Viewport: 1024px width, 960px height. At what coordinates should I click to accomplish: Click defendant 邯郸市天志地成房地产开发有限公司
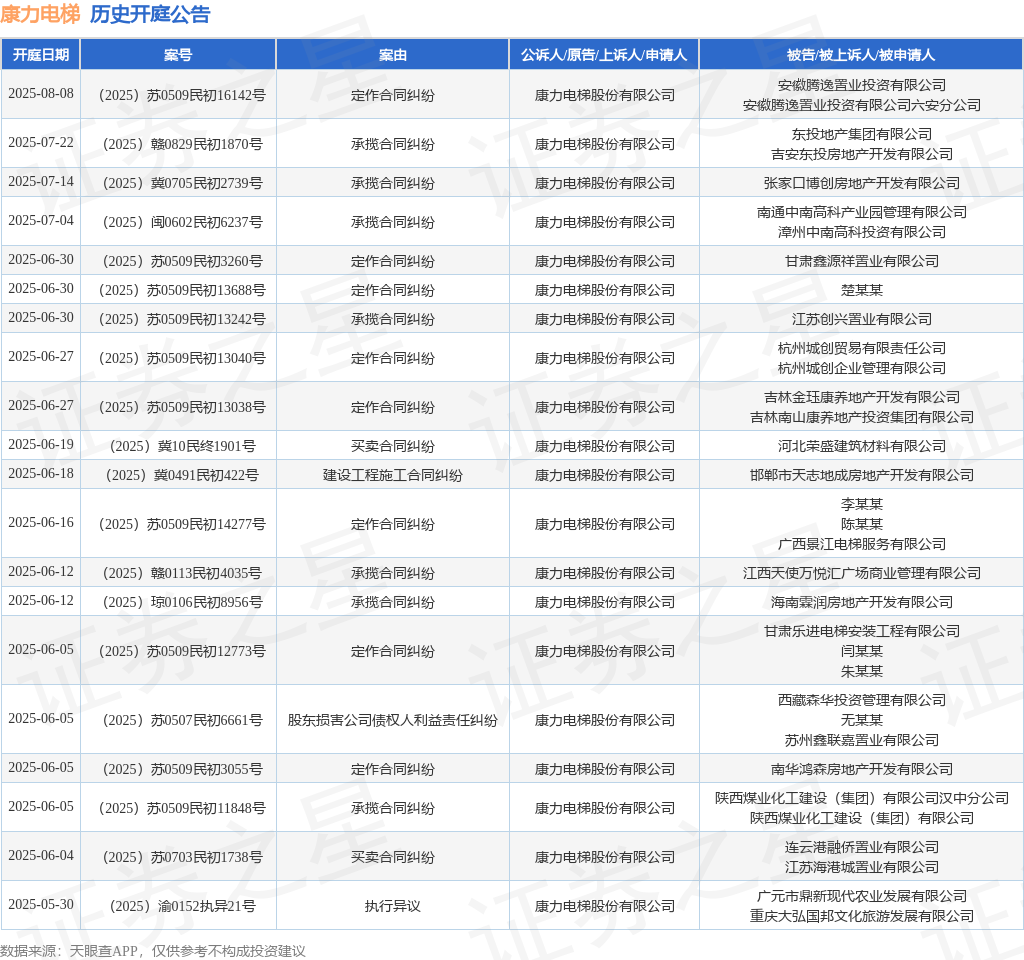[861, 475]
